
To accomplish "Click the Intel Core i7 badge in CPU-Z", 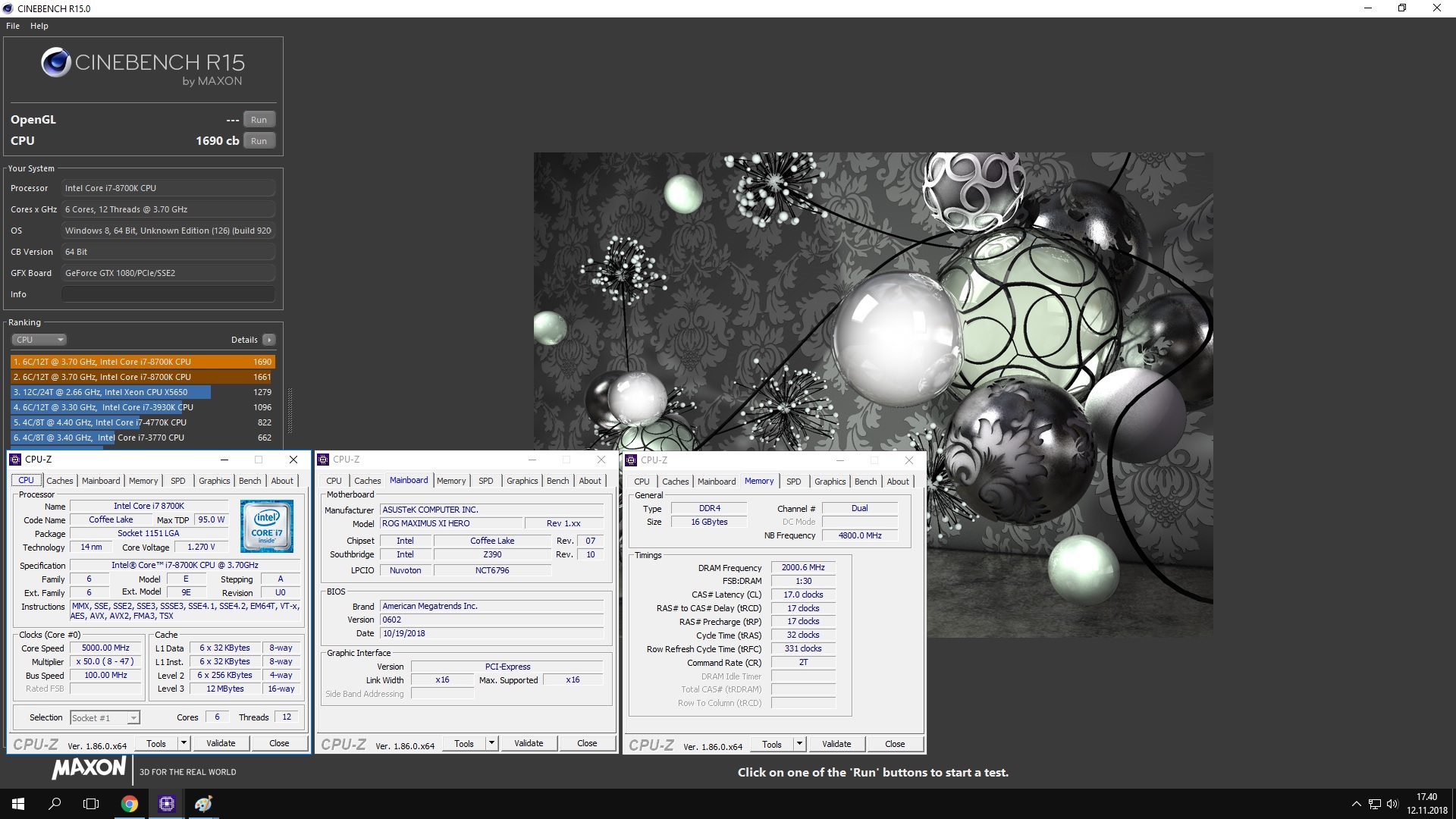I will tap(267, 526).
